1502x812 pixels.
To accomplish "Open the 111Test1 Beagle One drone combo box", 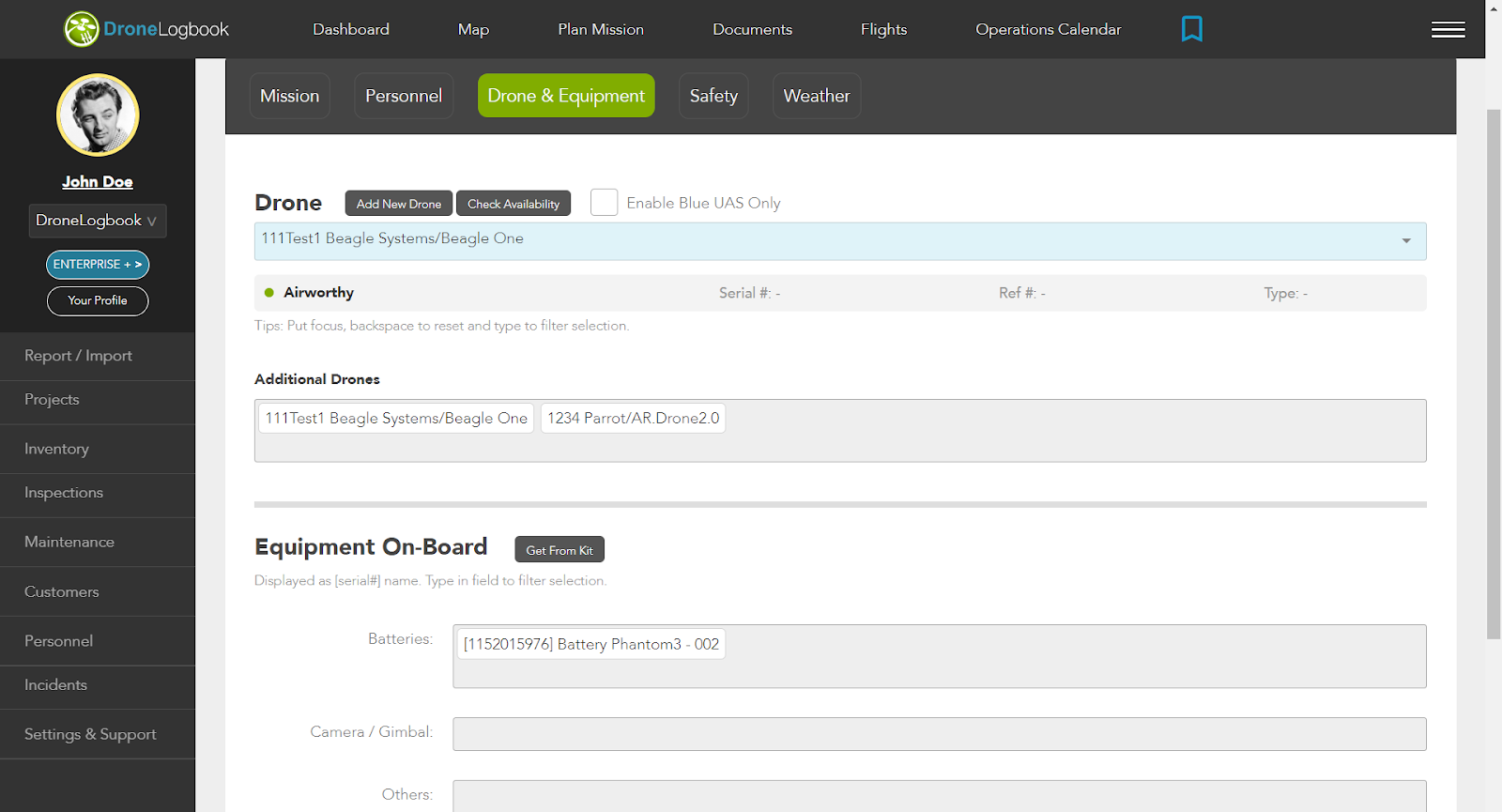I will [x=839, y=241].
